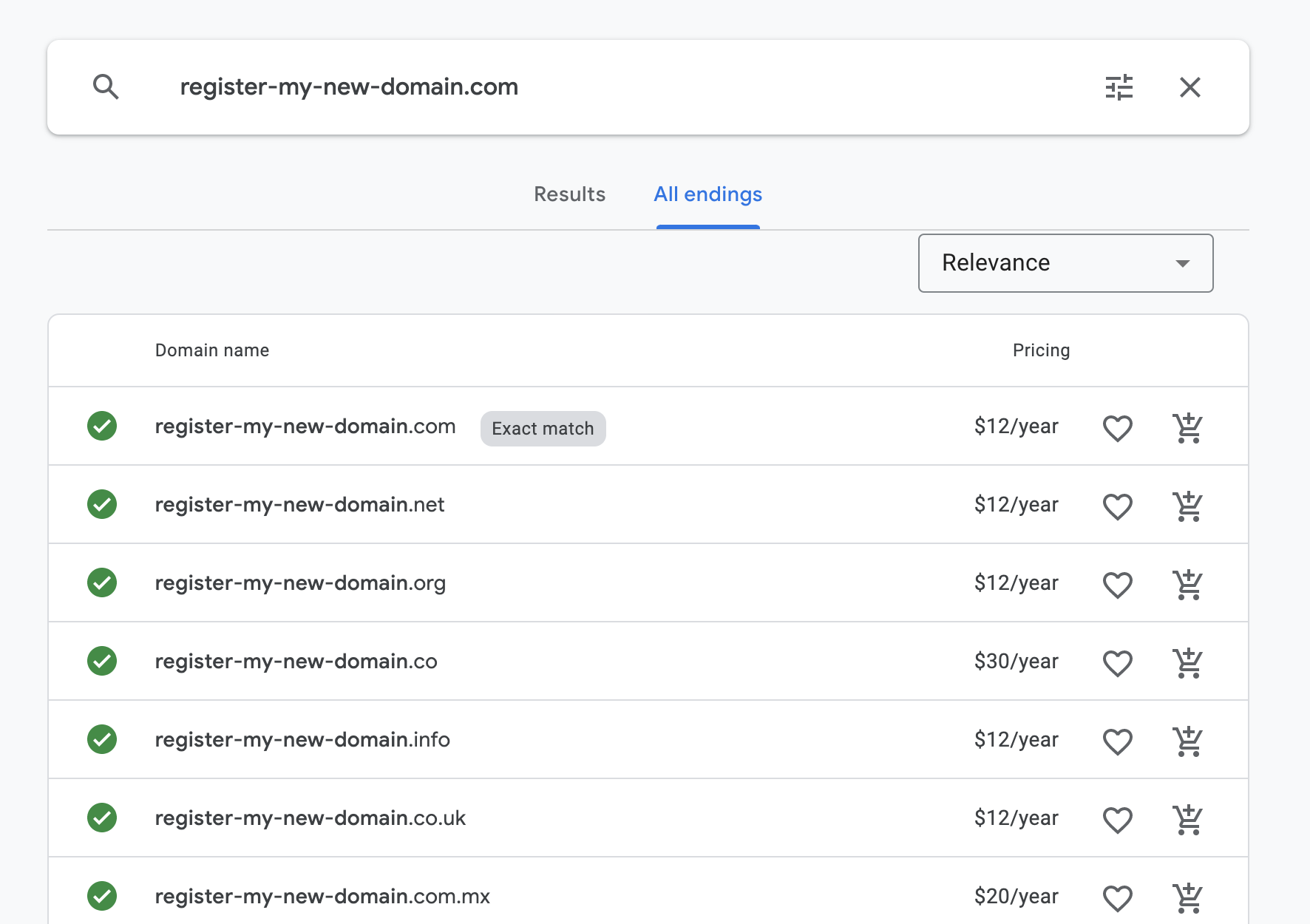Click the search magnifier icon
The width and height of the screenshot is (1310, 924).
pos(106,87)
